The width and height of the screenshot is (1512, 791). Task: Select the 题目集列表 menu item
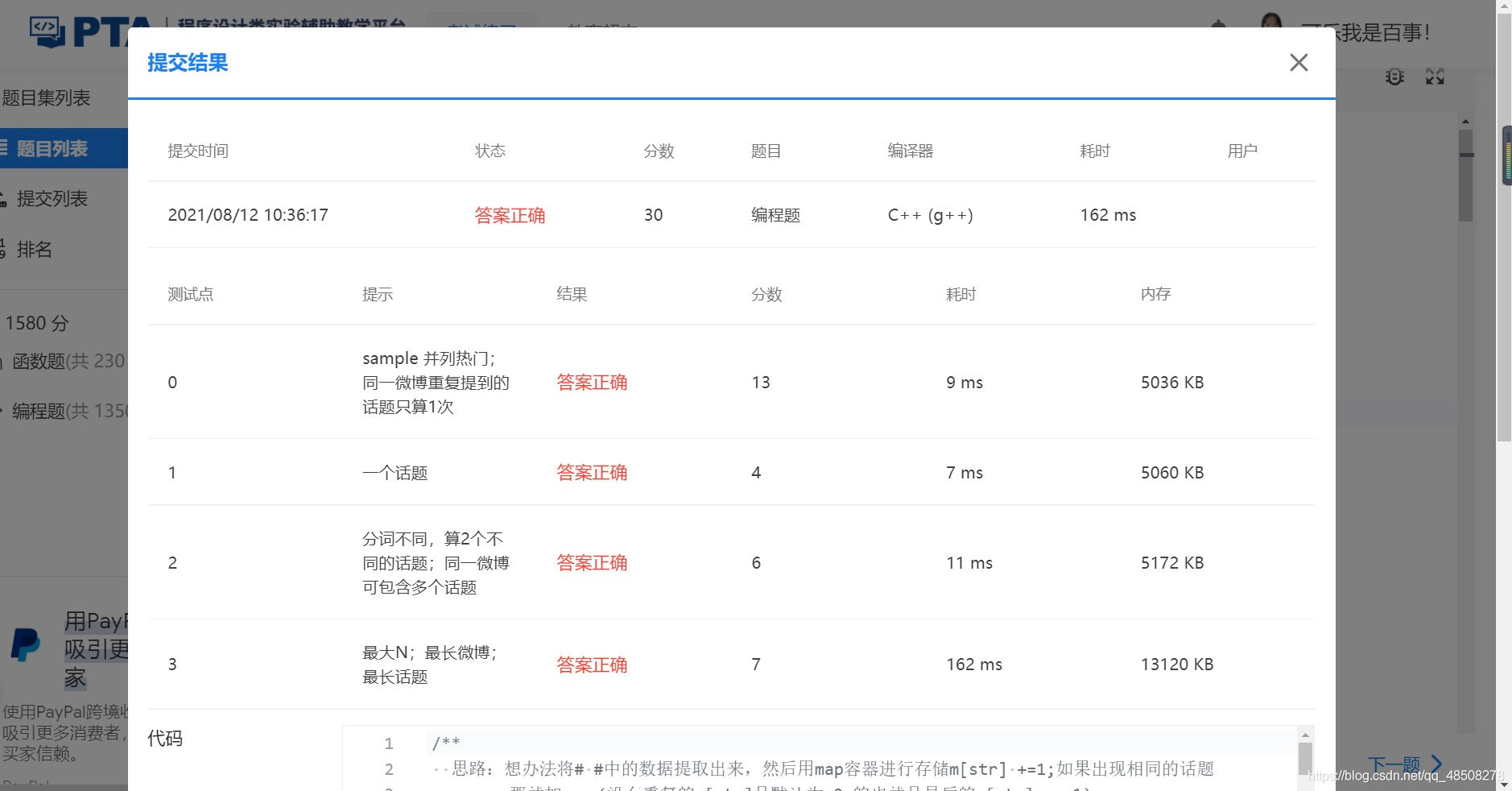point(47,97)
